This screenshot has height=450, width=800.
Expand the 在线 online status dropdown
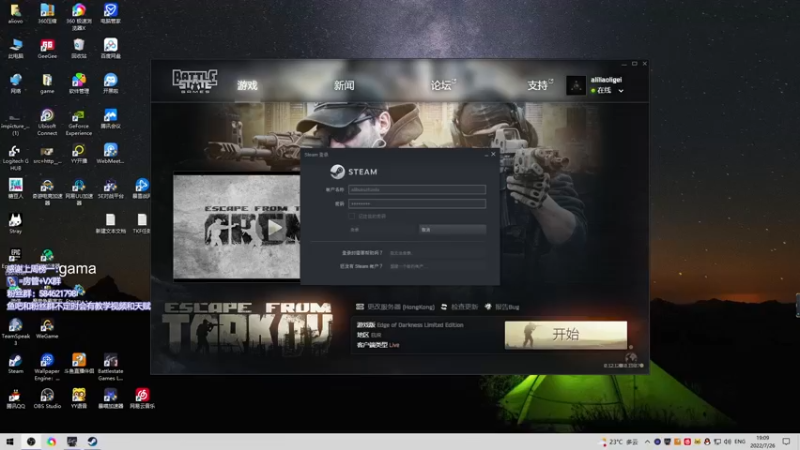pos(621,91)
